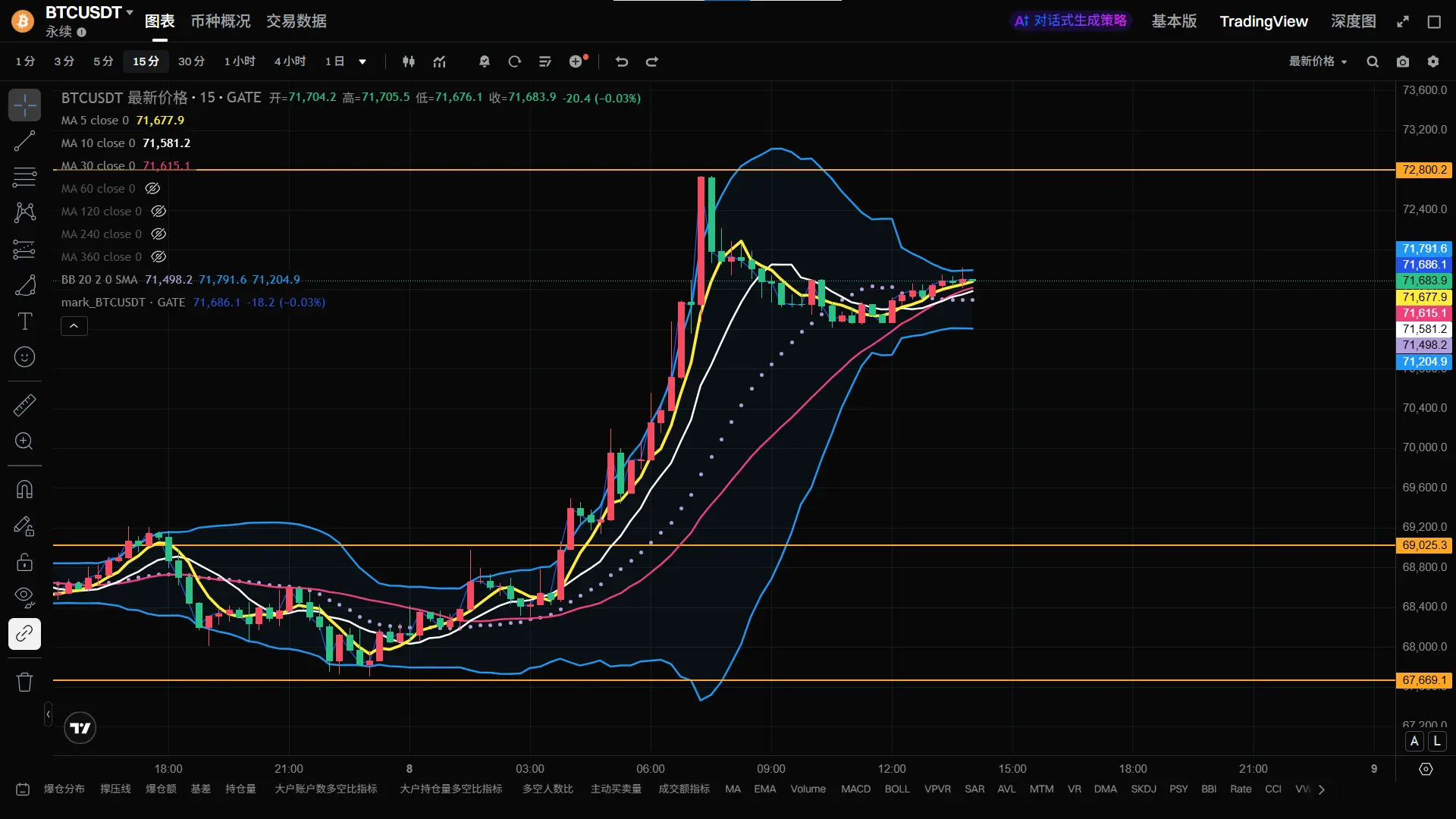
Task: Open the 最新价格 price type dropdown
Action: 1318,61
